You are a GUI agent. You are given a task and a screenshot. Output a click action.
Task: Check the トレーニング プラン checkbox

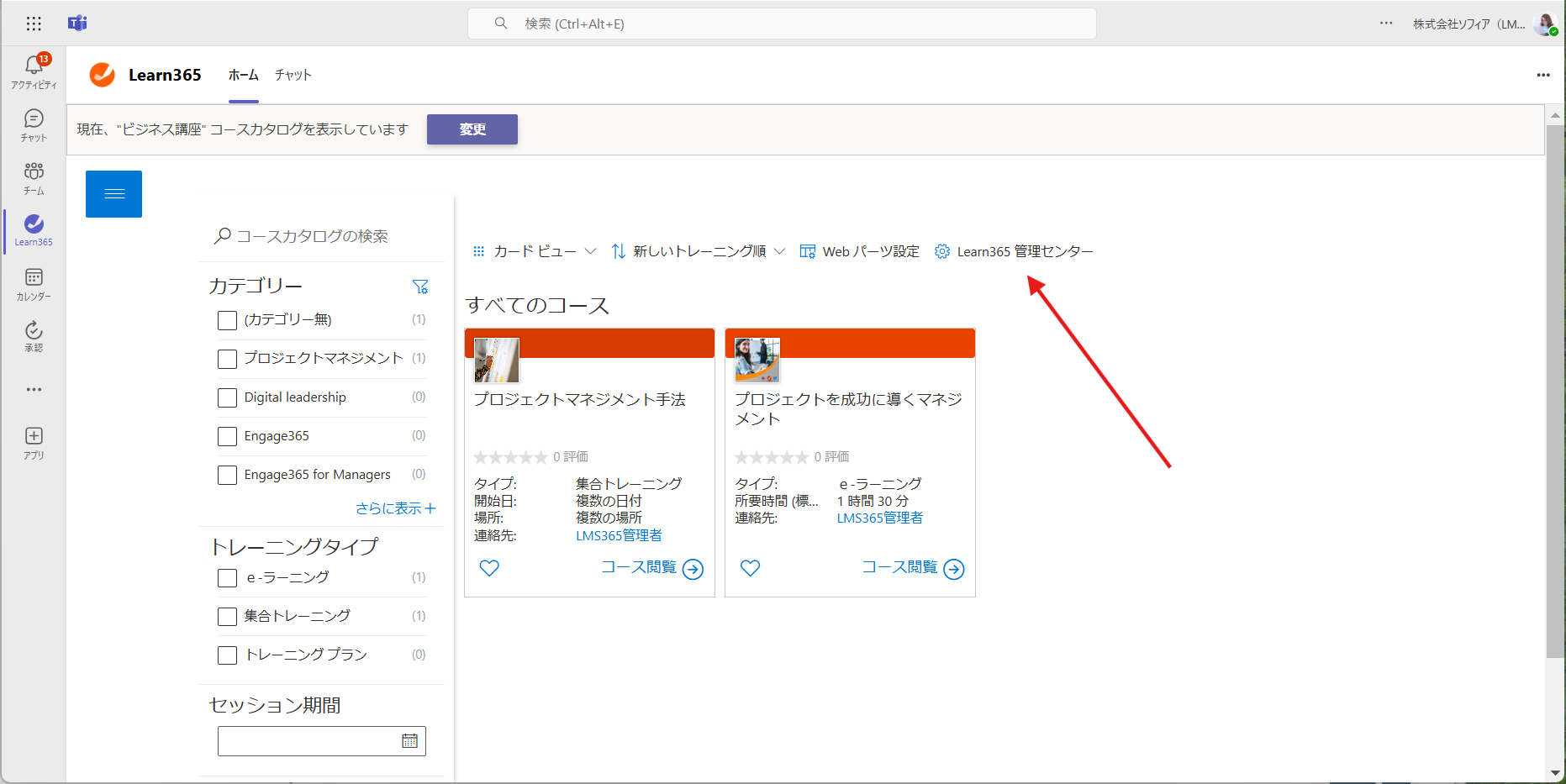[227, 655]
